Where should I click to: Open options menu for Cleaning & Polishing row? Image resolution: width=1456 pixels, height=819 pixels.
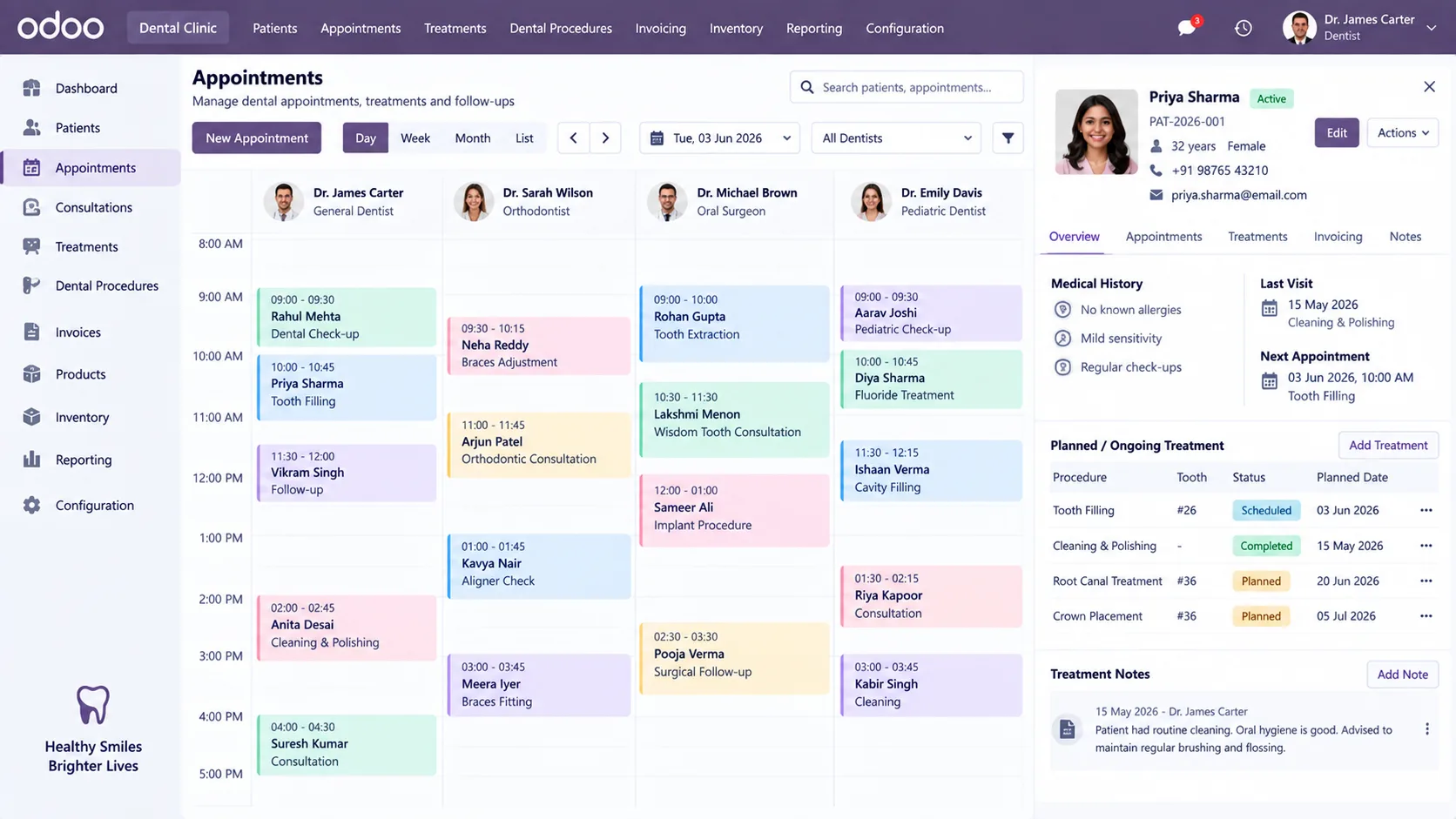pos(1426,546)
